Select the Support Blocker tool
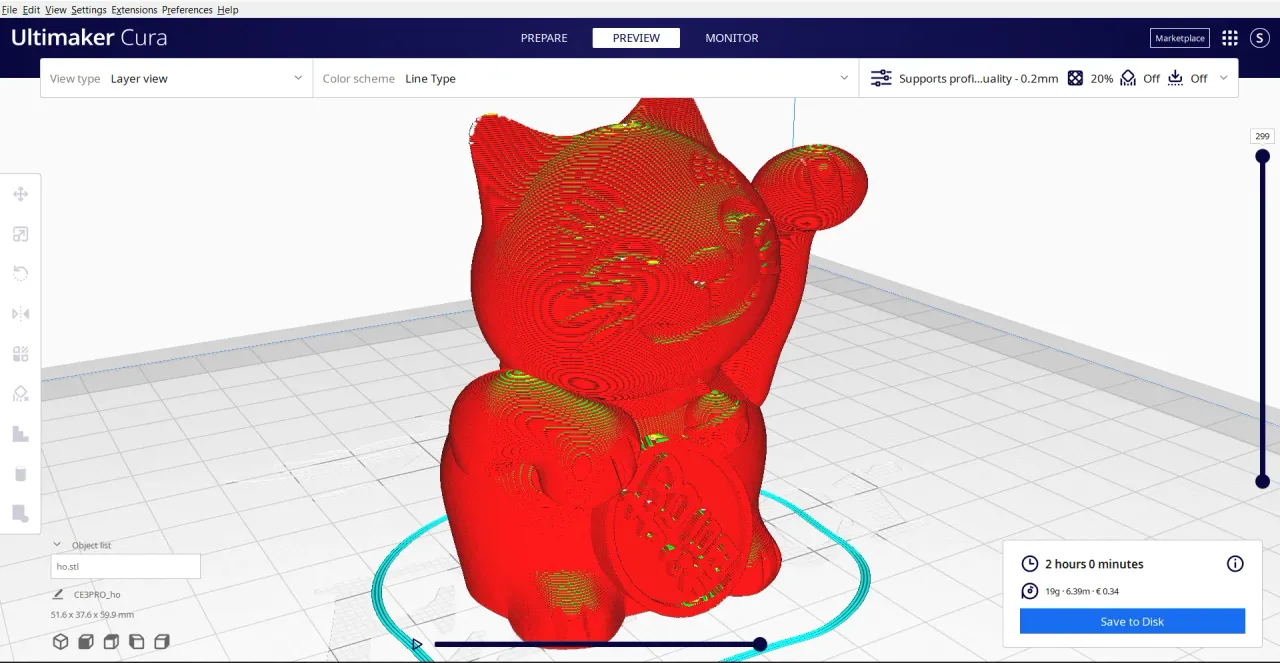The image size is (1280, 663). click(x=20, y=393)
